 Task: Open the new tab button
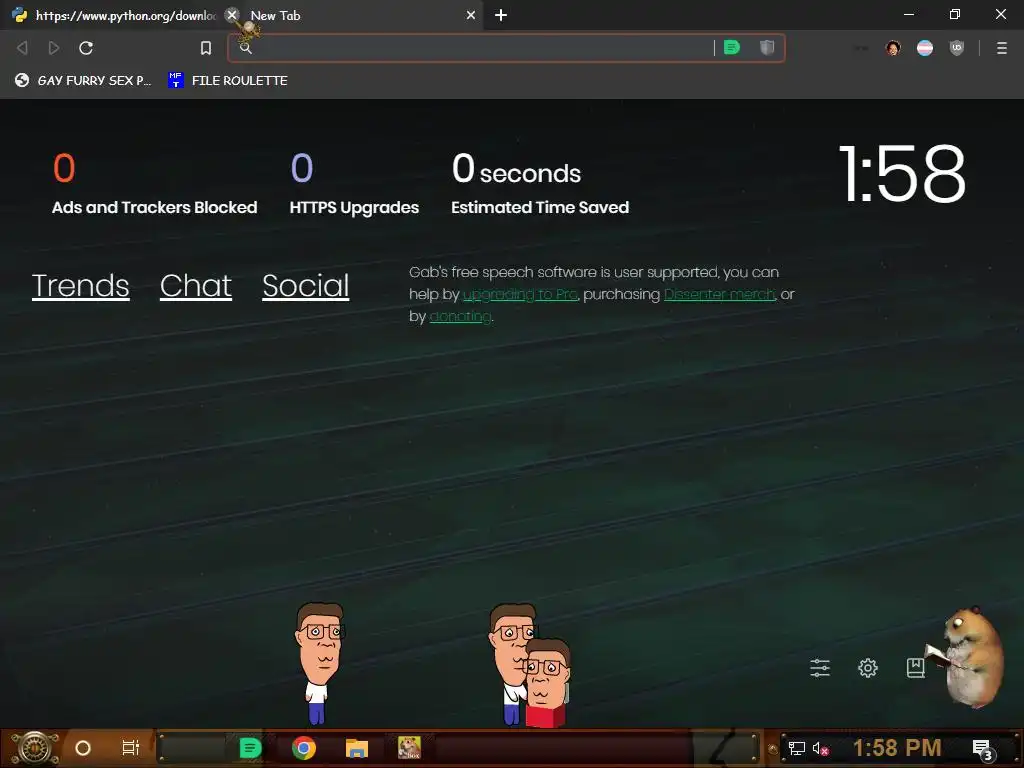pyautogui.click(x=501, y=15)
